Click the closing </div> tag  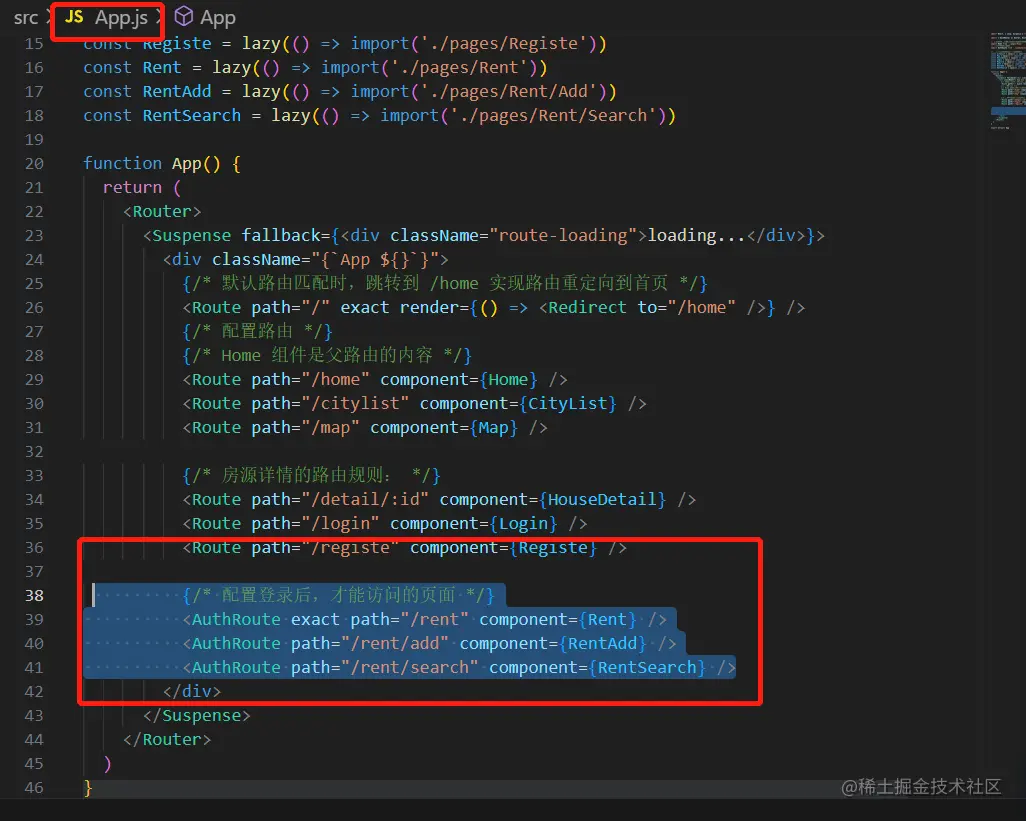tap(192, 691)
